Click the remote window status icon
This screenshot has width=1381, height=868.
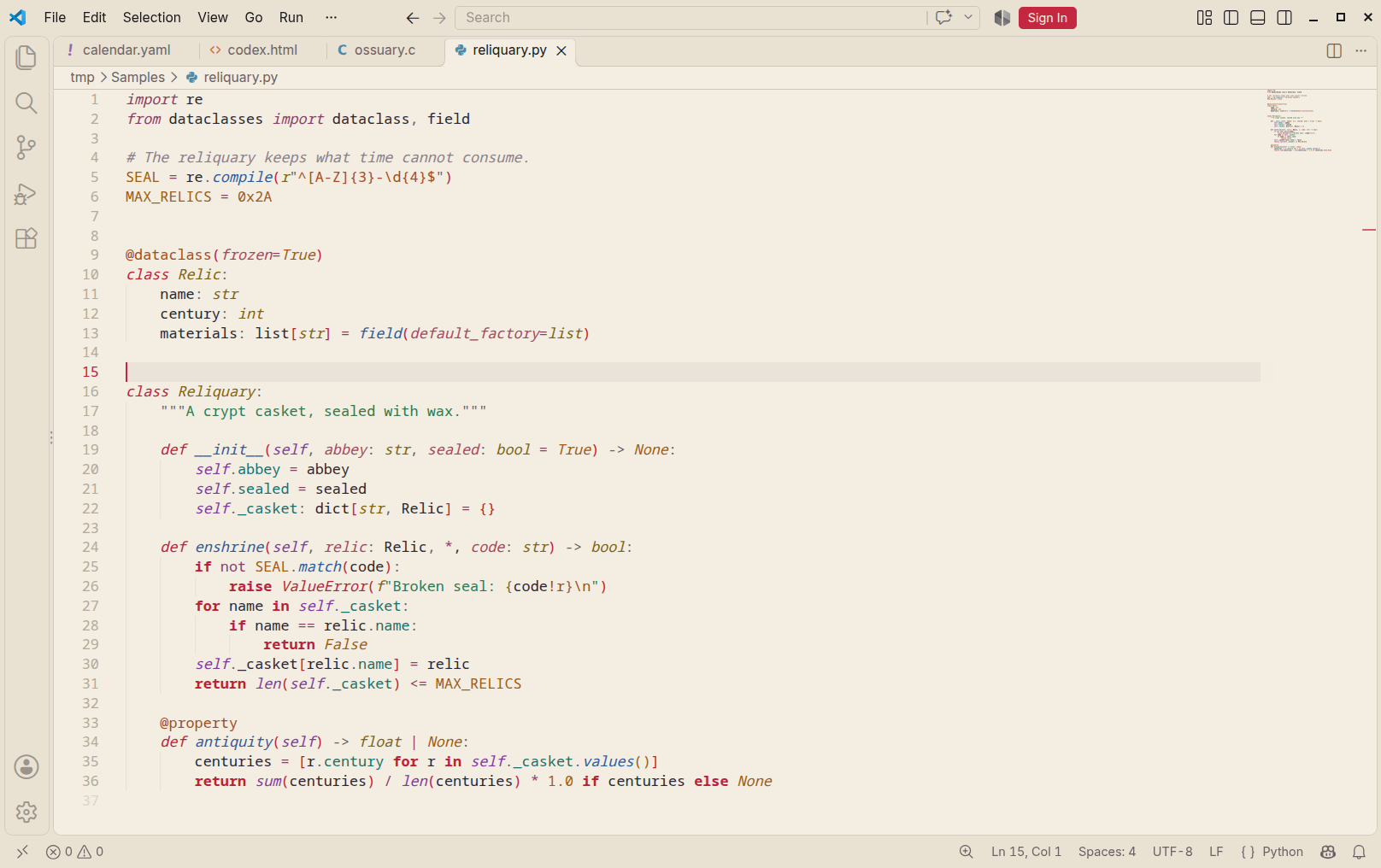(x=23, y=852)
